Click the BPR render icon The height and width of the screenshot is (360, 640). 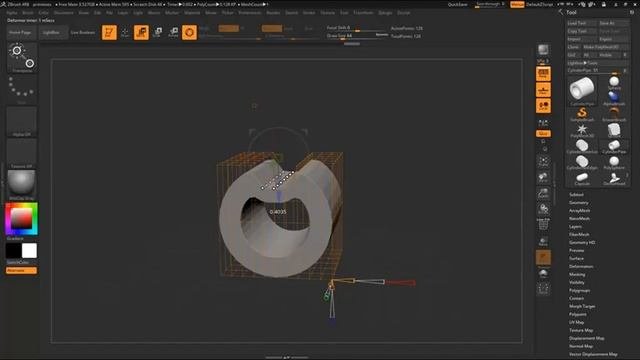coord(543,51)
